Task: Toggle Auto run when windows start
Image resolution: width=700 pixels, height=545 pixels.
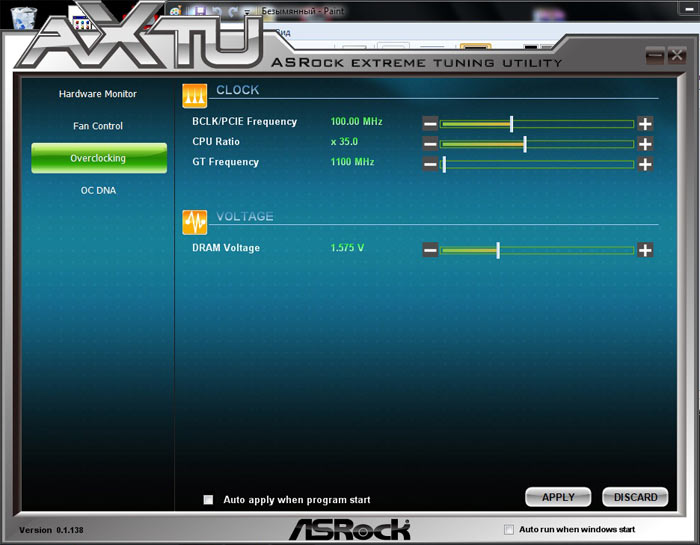Action: point(508,529)
